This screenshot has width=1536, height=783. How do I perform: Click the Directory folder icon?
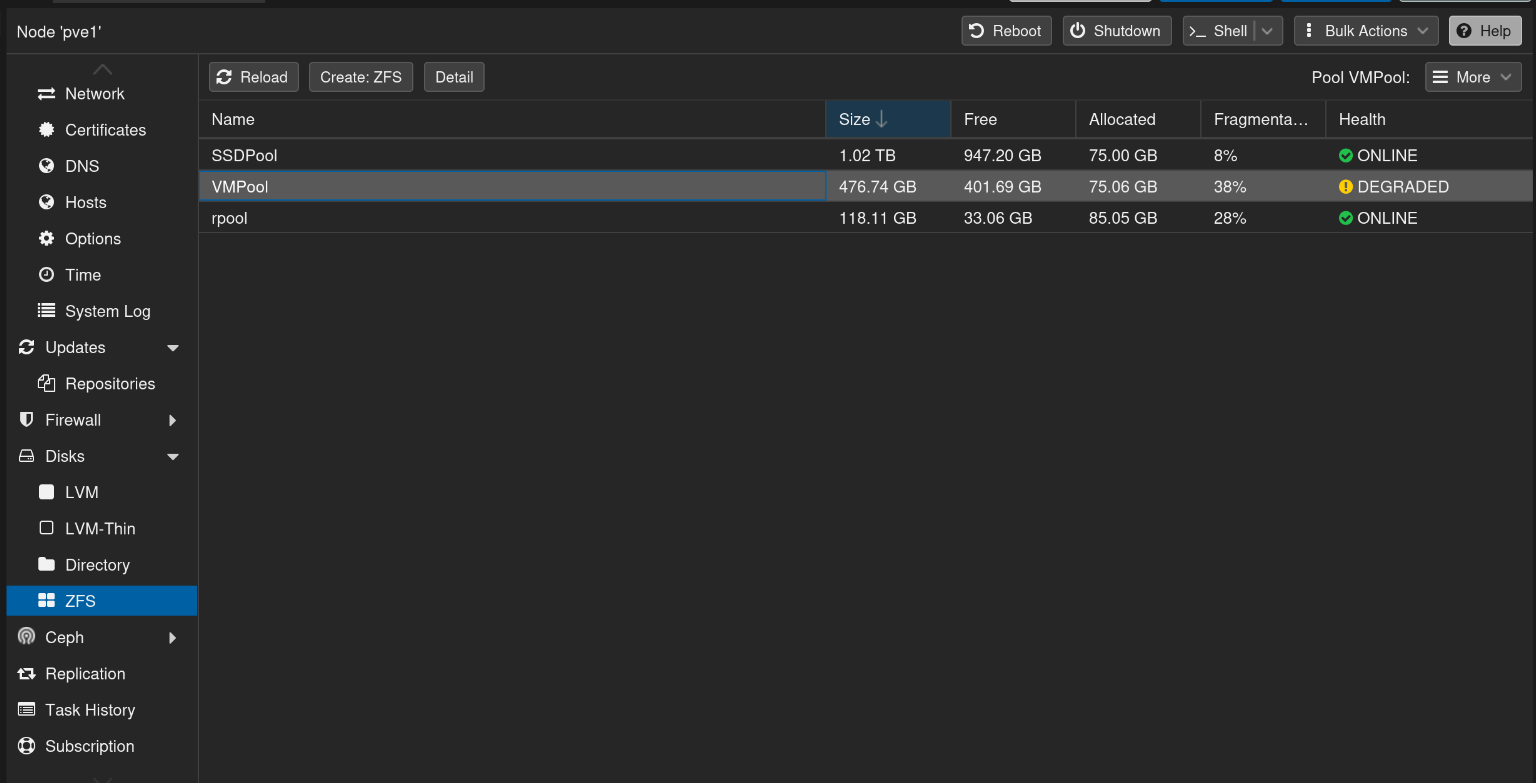tap(46, 564)
